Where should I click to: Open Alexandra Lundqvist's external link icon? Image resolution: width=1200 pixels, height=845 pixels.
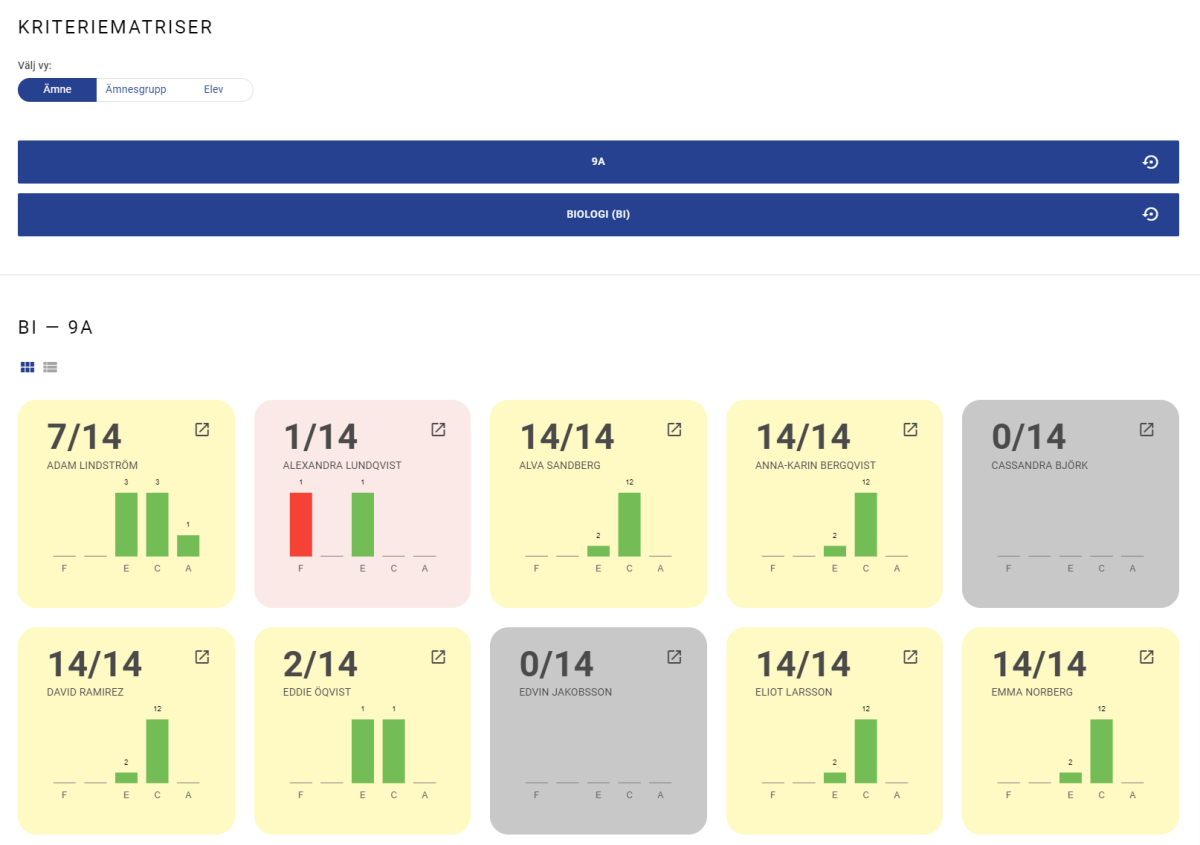438,429
